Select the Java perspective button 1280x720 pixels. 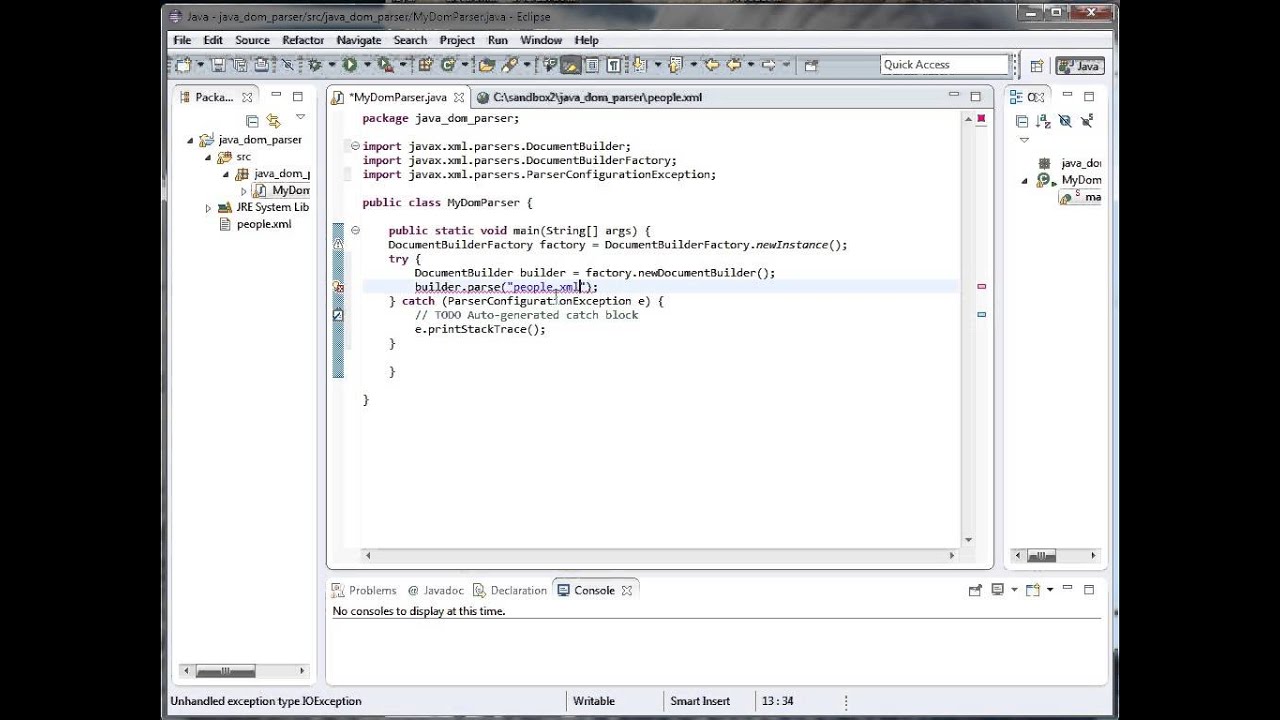coord(1079,66)
